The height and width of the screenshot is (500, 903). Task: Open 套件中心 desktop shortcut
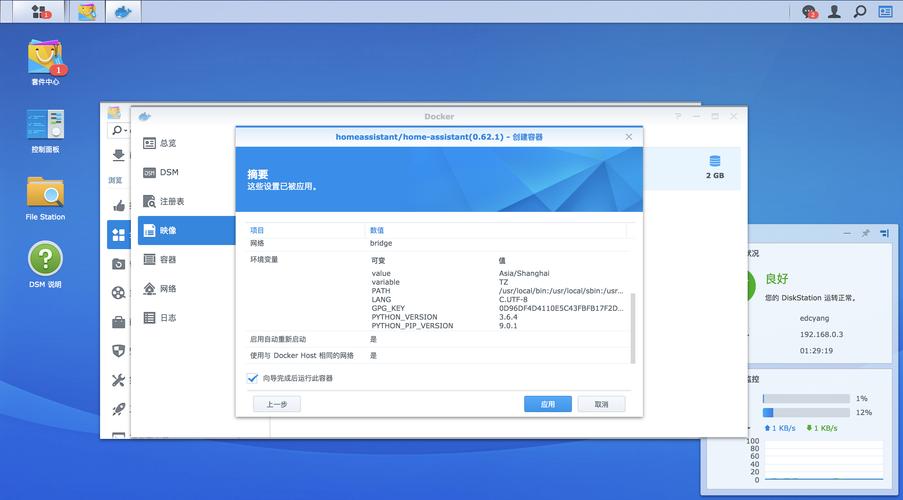pyautogui.click(x=45, y=62)
